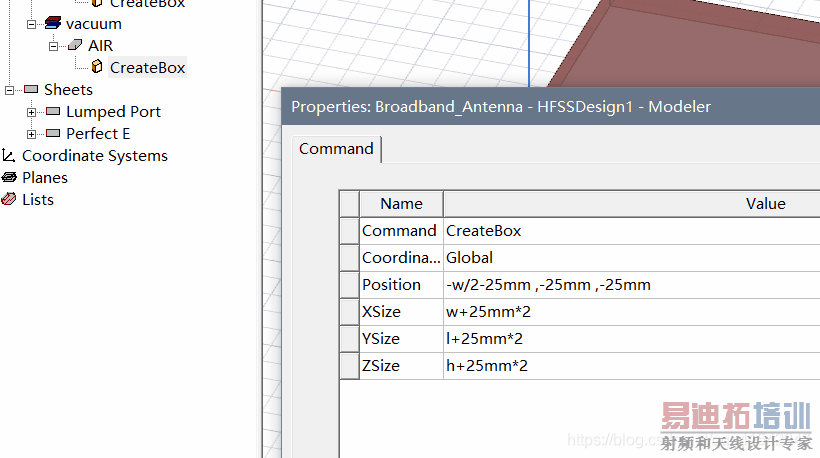Select Lumped Port in the tree

[113, 112]
